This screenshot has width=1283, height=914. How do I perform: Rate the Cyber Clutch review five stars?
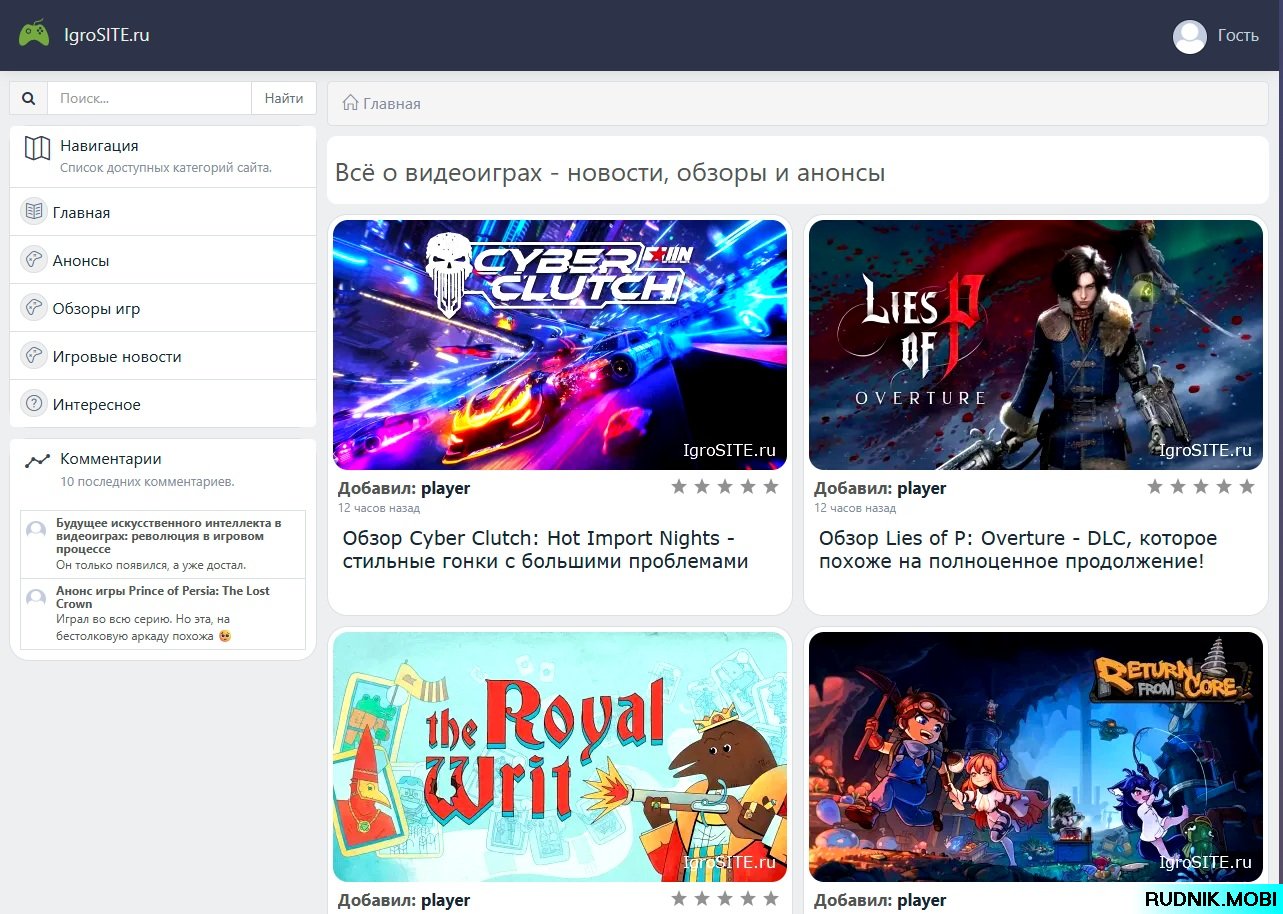click(x=771, y=487)
